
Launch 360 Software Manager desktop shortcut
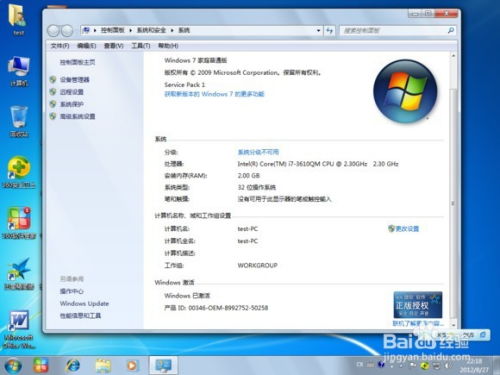19,223
